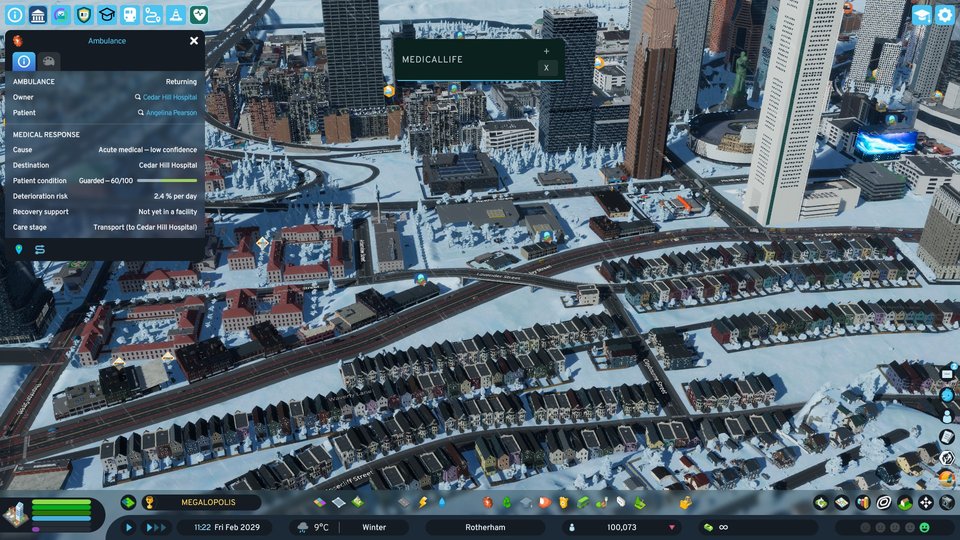Click the route swap icon in Ambulance panel
The width and height of the screenshot is (960, 540).
click(40, 249)
